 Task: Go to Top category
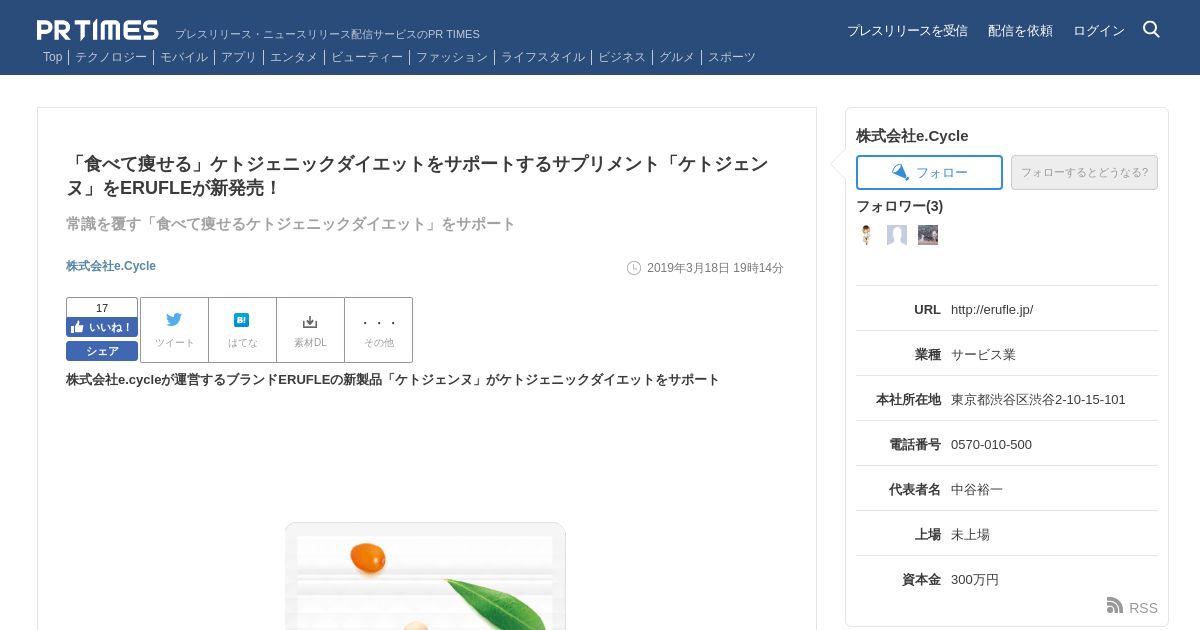pos(52,57)
